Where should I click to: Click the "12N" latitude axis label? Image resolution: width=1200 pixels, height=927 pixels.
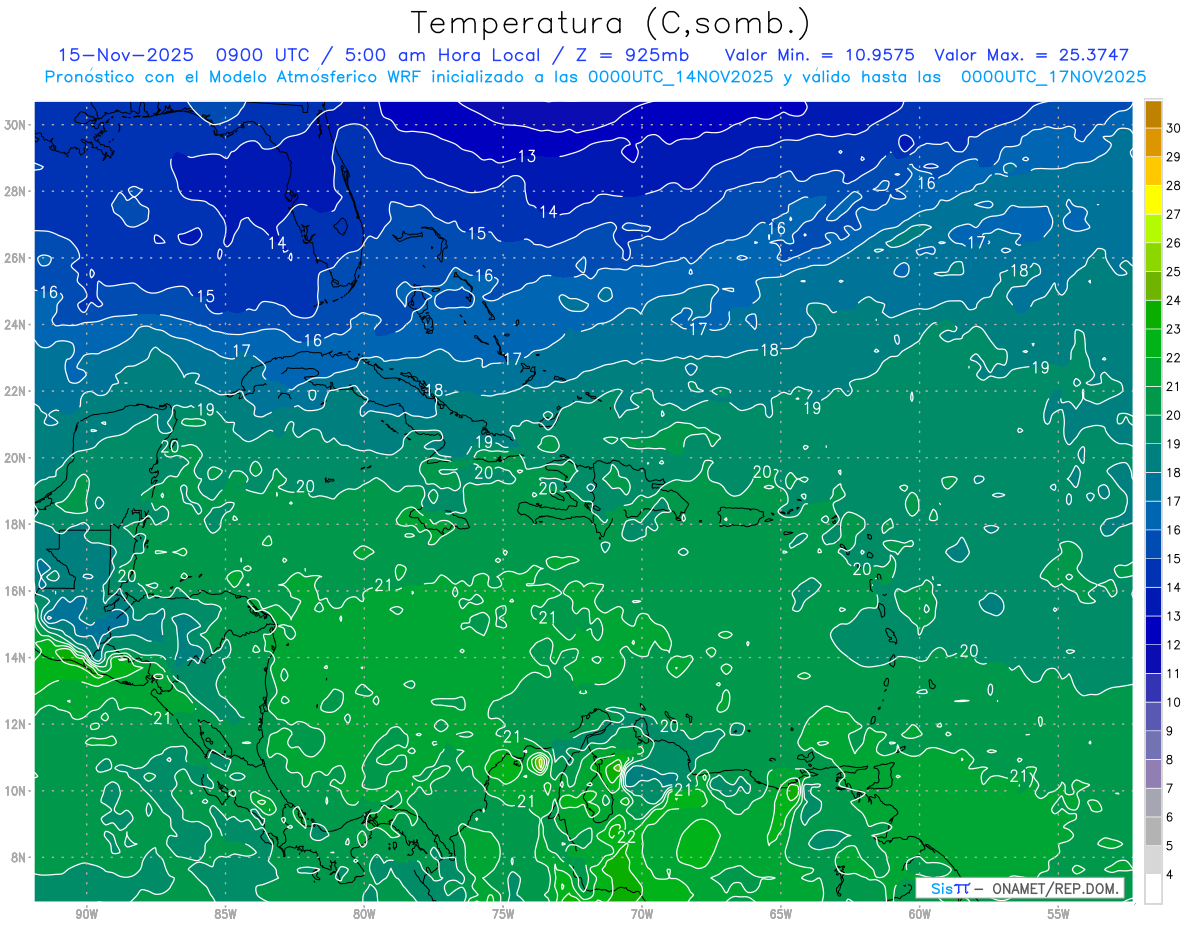pos(15,724)
